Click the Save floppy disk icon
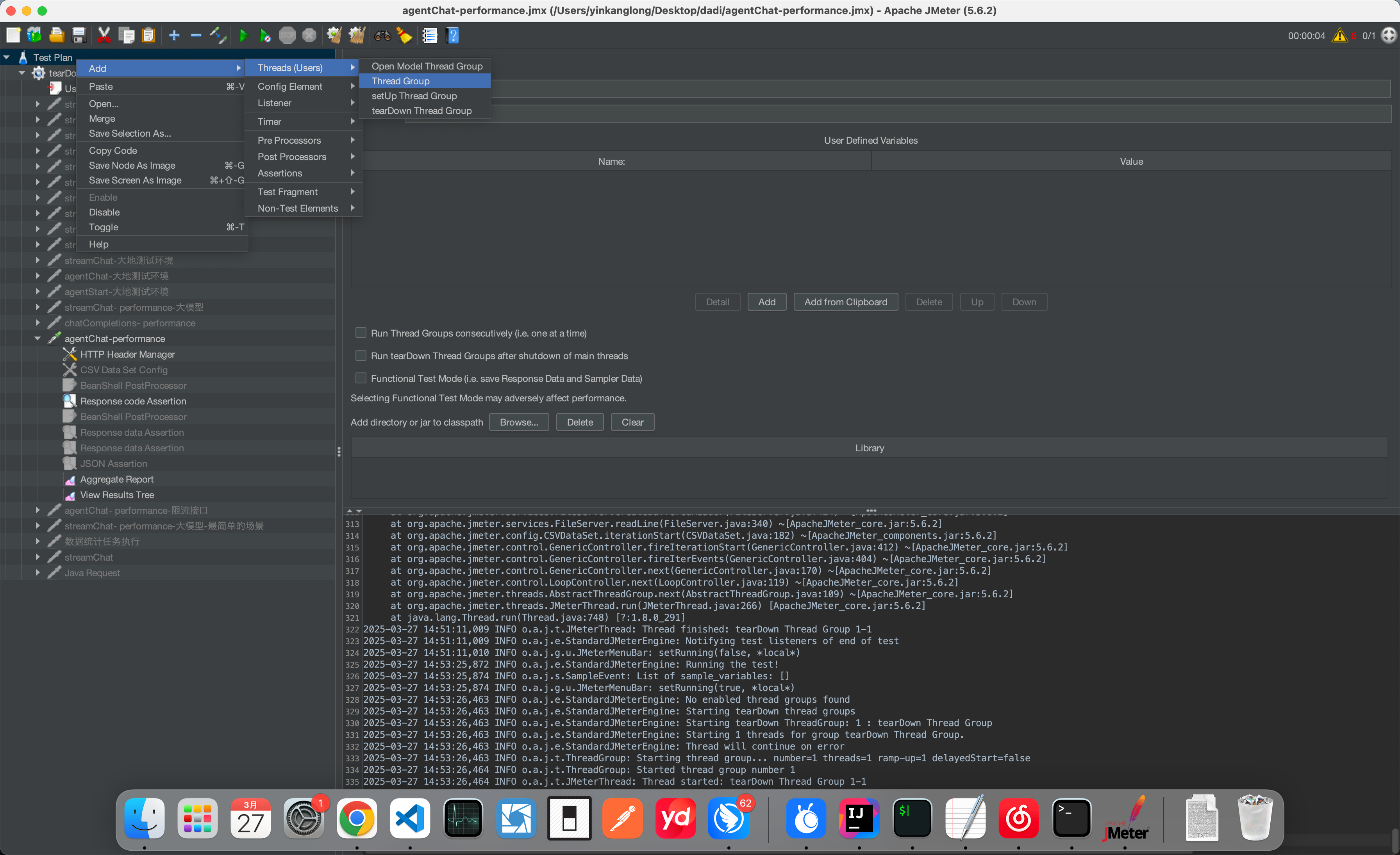Image resolution: width=1400 pixels, height=855 pixels. (79, 36)
